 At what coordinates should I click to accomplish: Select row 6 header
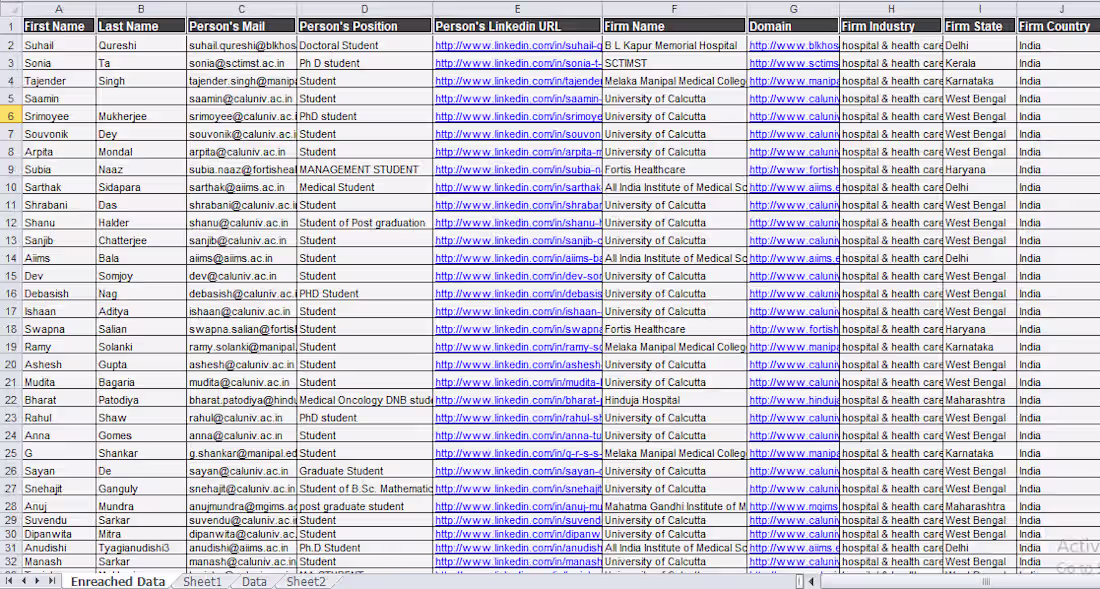pyautogui.click(x=11, y=116)
